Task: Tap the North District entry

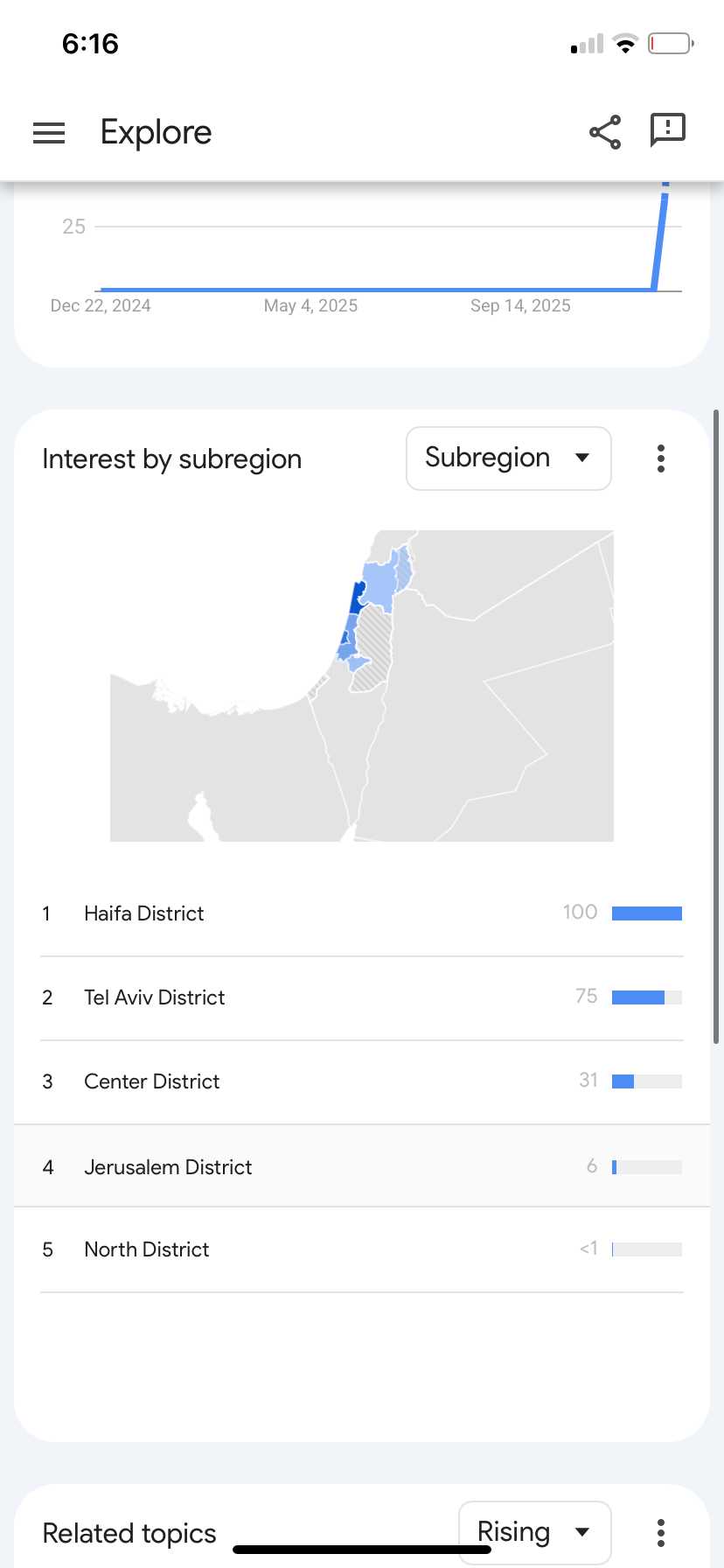Action: tap(147, 1249)
